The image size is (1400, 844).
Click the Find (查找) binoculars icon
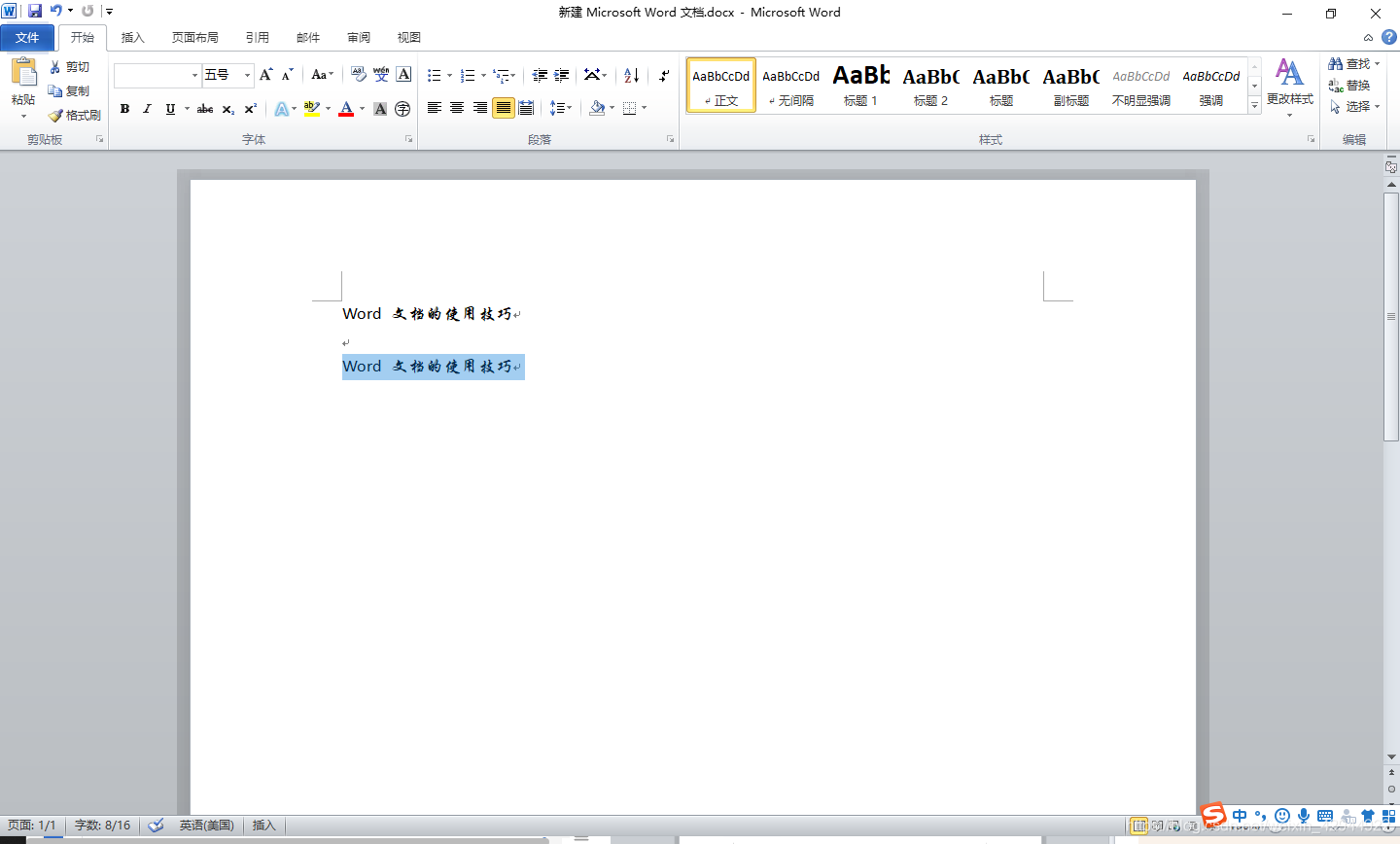(x=1336, y=63)
